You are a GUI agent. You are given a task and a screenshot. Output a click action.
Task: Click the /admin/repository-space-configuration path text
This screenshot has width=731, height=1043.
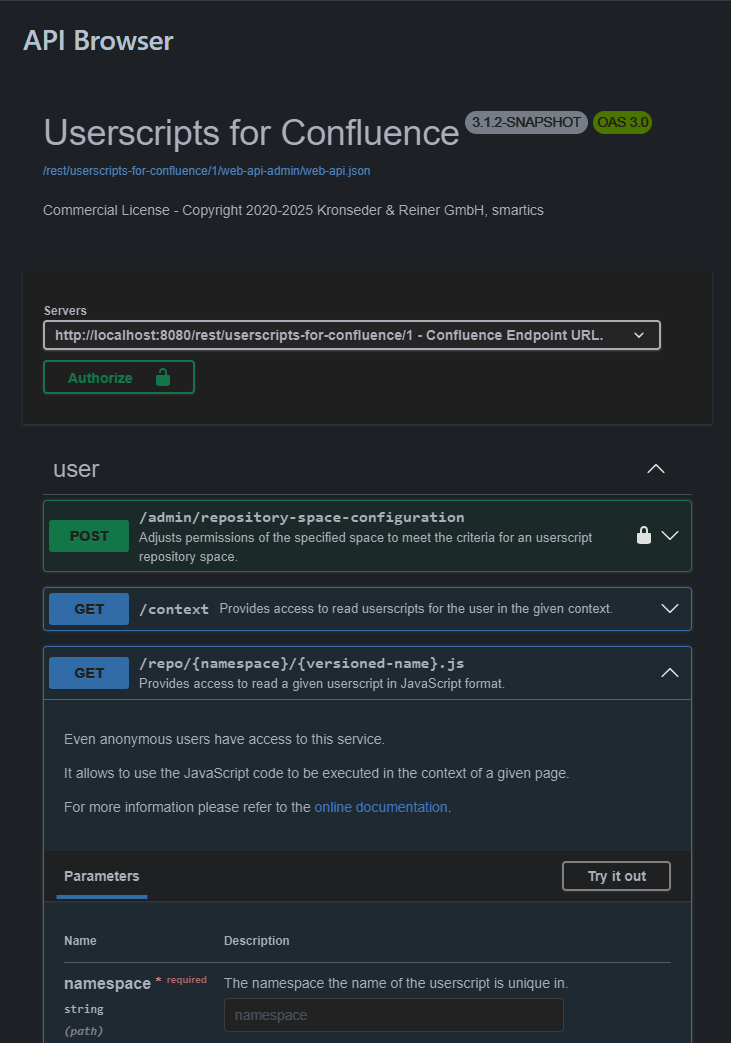[x=301, y=517]
